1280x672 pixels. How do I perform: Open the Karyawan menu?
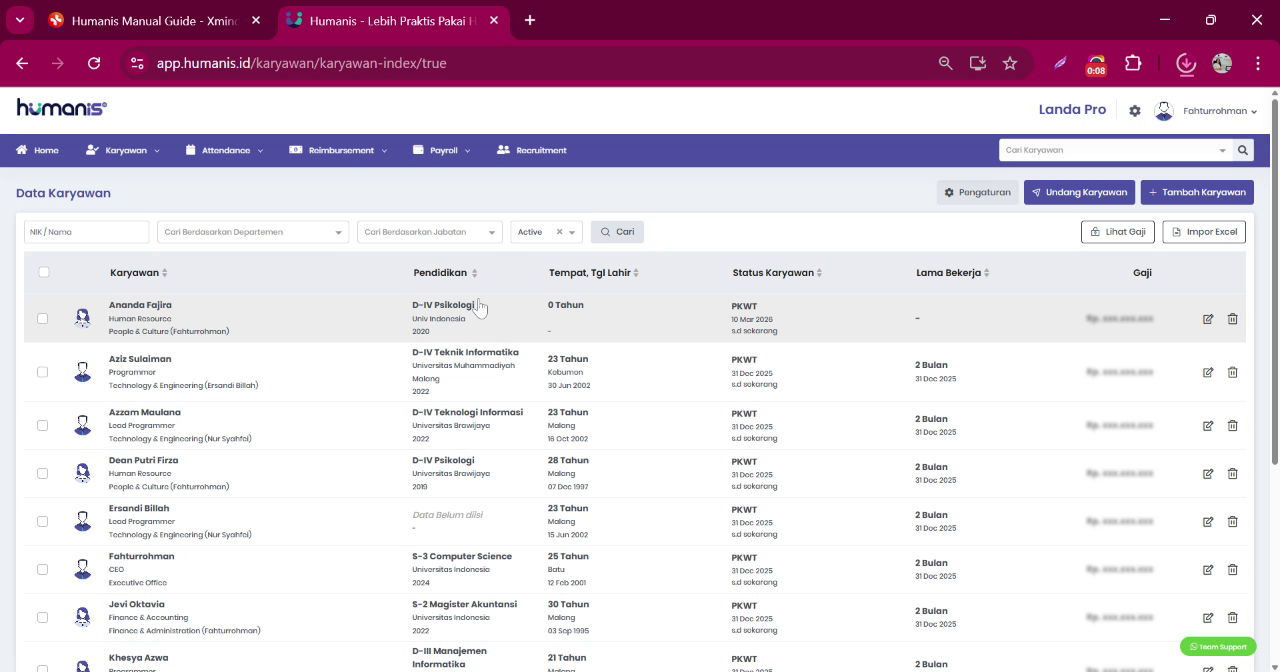point(122,150)
